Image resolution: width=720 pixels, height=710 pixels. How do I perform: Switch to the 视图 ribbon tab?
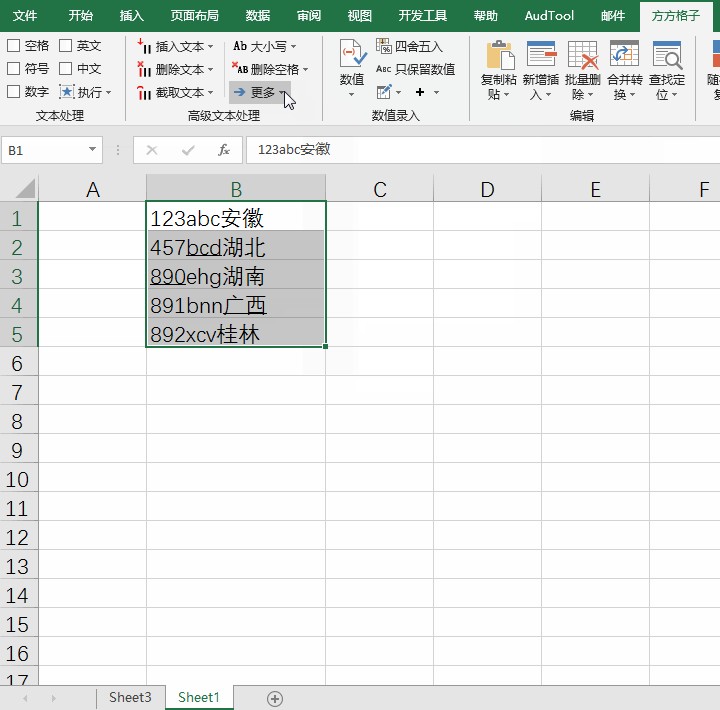360,16
